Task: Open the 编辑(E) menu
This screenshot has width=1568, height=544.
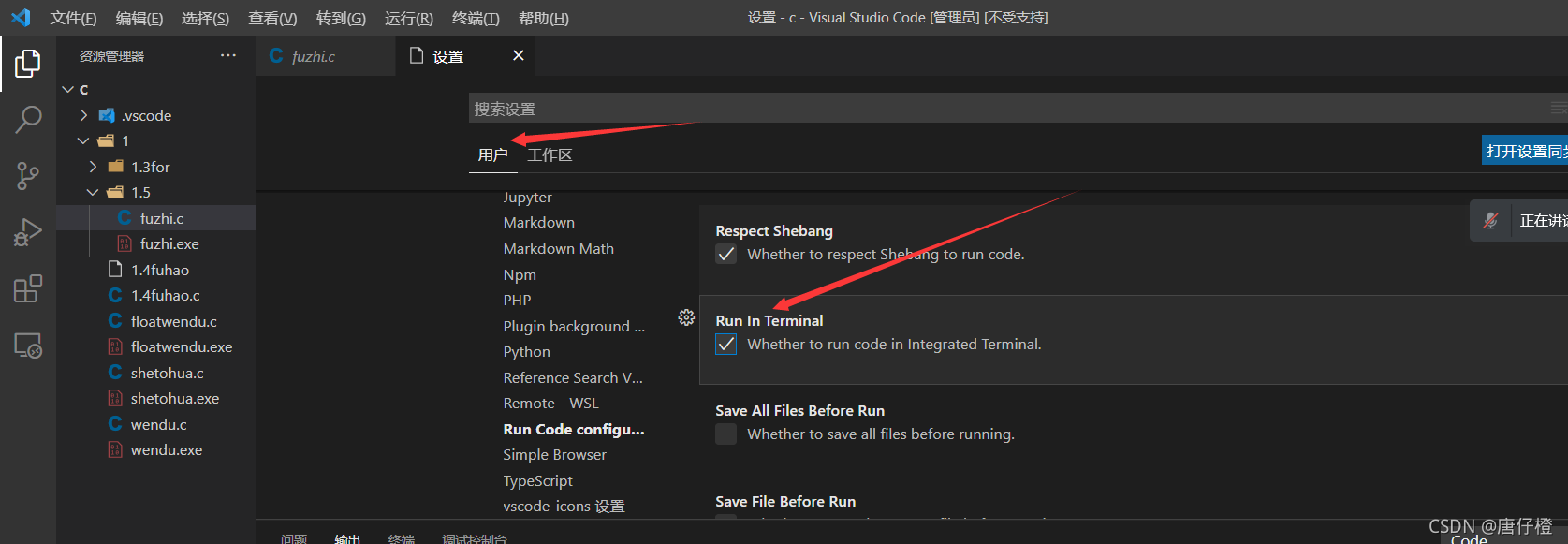Action: [139, 18]
